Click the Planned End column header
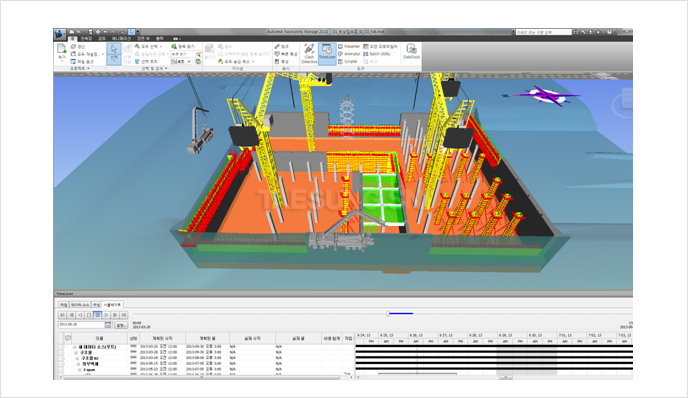This screenshot has width=688, height=398. click(207, 338)
